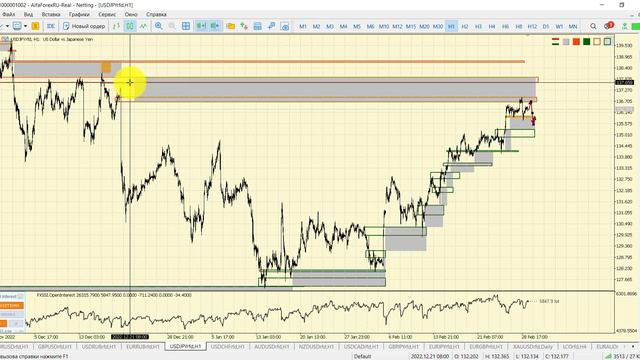Select the M30 timeframe
The width and height of the screenshot is (640, 360).
(438, 26)
